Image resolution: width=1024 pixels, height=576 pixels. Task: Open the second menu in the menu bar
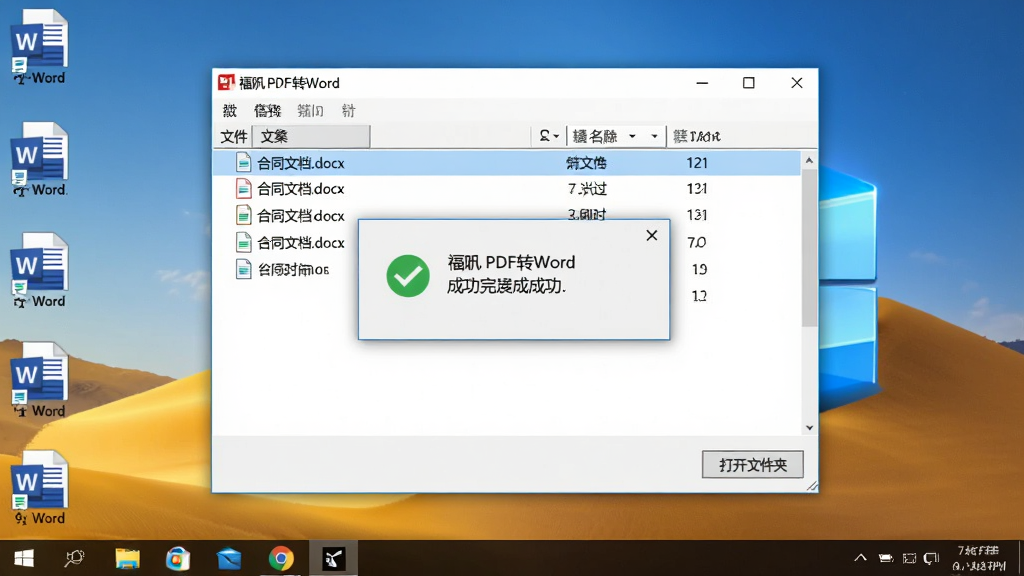[267, 110]
